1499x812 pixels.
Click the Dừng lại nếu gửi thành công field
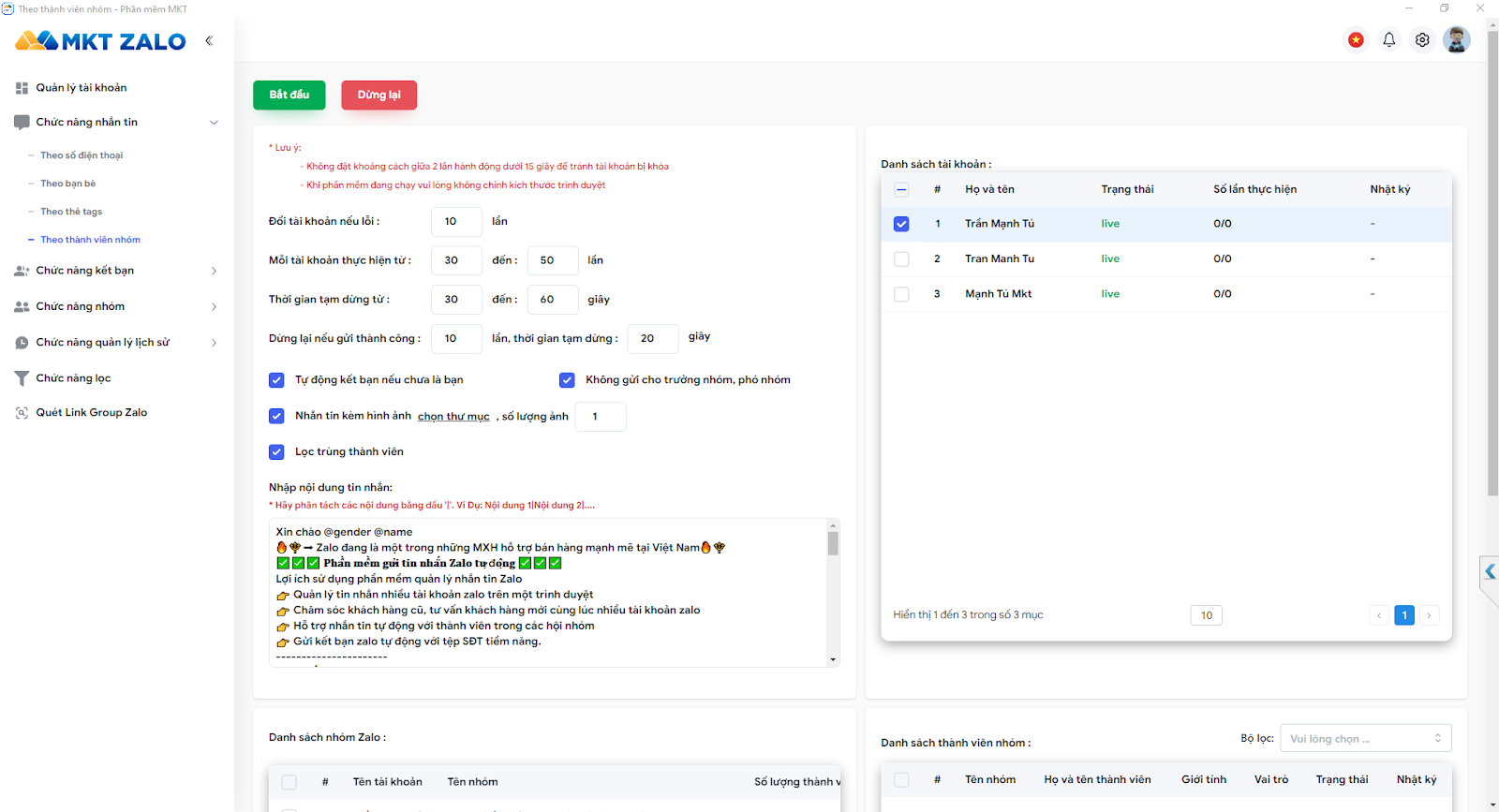[456, 339]
